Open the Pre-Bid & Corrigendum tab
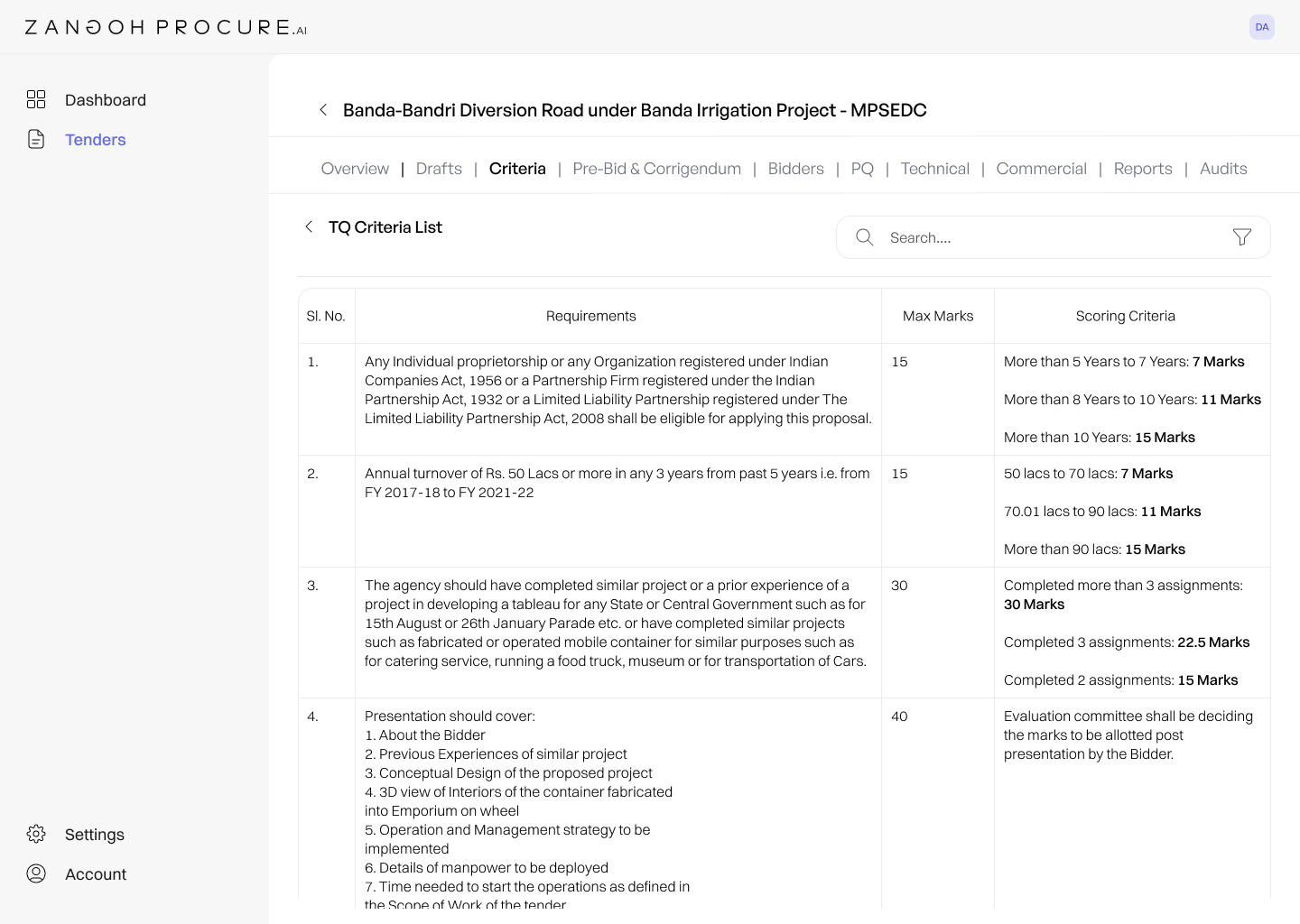This screenshot has width=1300, height=924. 656,169
